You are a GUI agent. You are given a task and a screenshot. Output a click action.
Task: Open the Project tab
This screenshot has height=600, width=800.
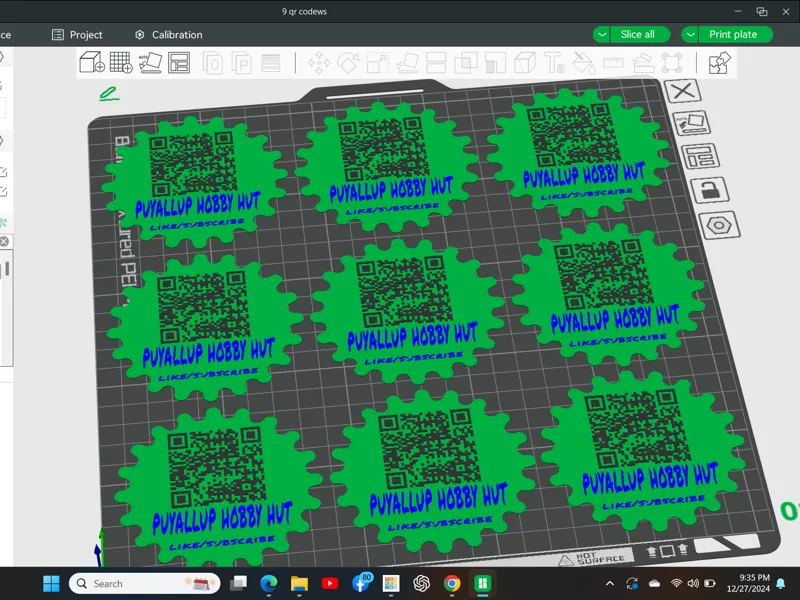(x=77, y=35)
